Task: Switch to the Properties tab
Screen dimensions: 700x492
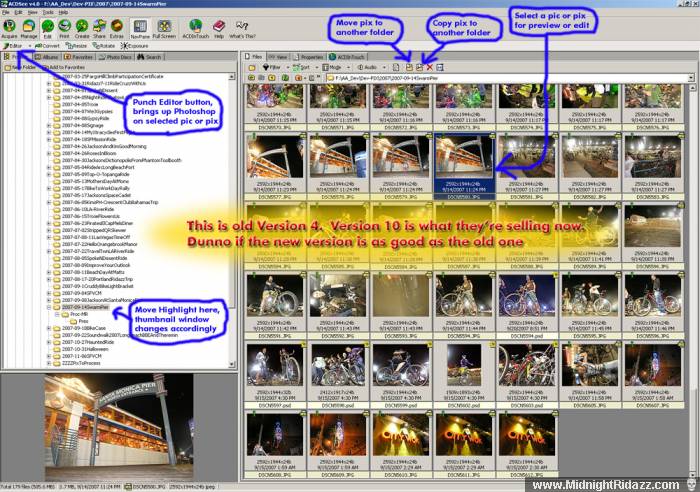Action: (x=308, y=57)
